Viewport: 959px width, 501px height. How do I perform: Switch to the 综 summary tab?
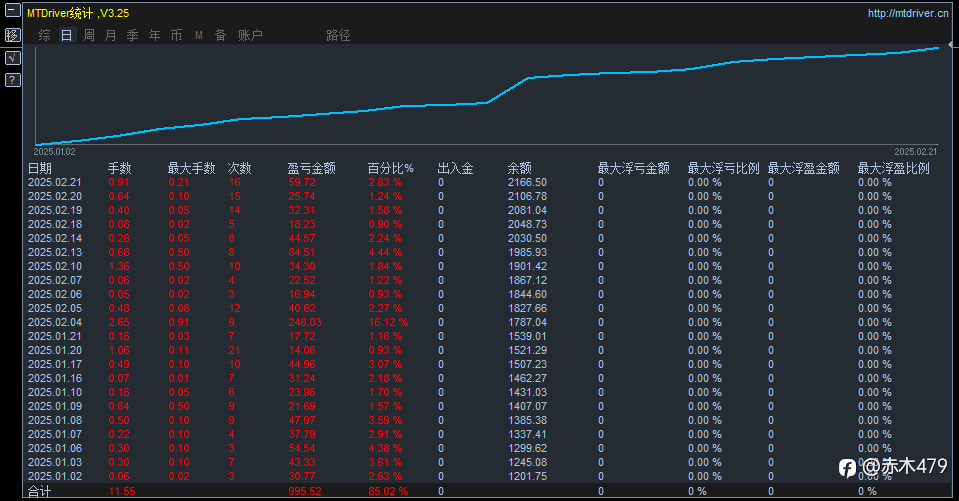point(45,35)
